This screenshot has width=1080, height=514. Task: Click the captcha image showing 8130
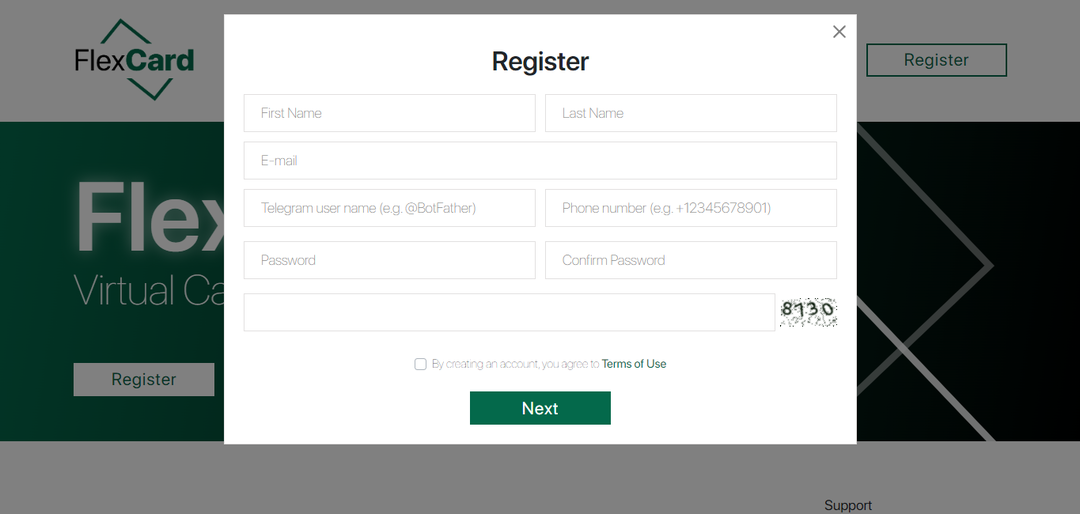tap(807, 311)
